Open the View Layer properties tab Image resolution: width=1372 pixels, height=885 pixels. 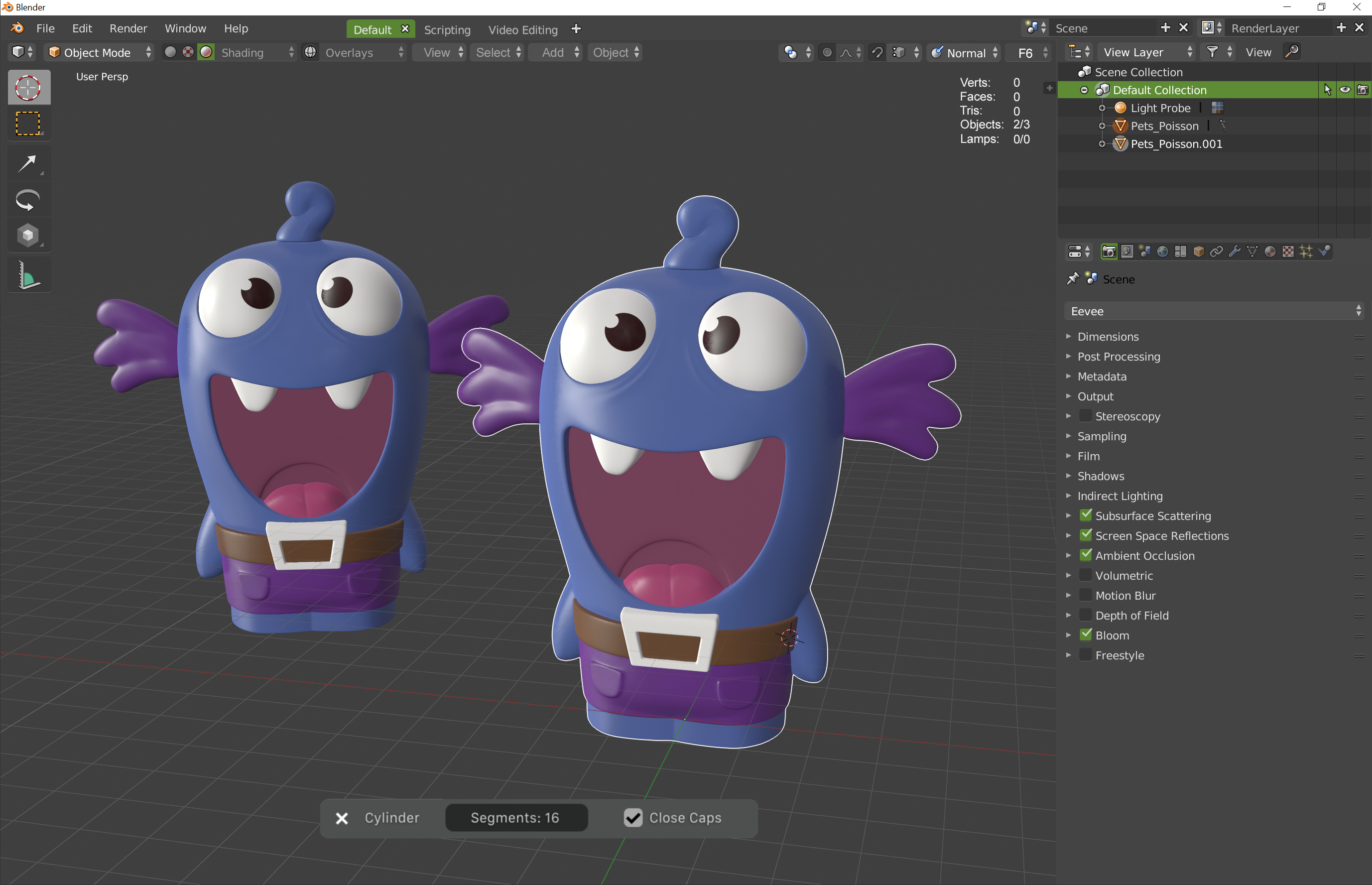(x=1126, y=252)
